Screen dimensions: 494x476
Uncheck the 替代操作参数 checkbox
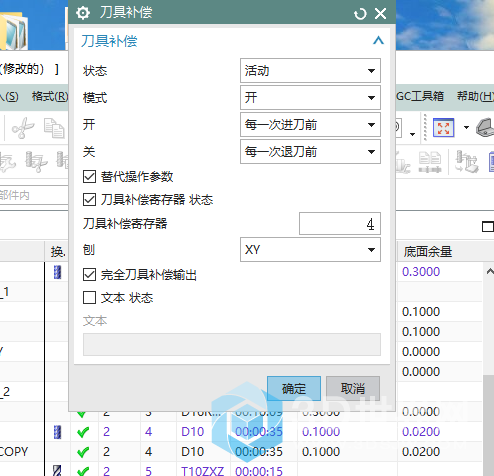click(x=89, y=177)
